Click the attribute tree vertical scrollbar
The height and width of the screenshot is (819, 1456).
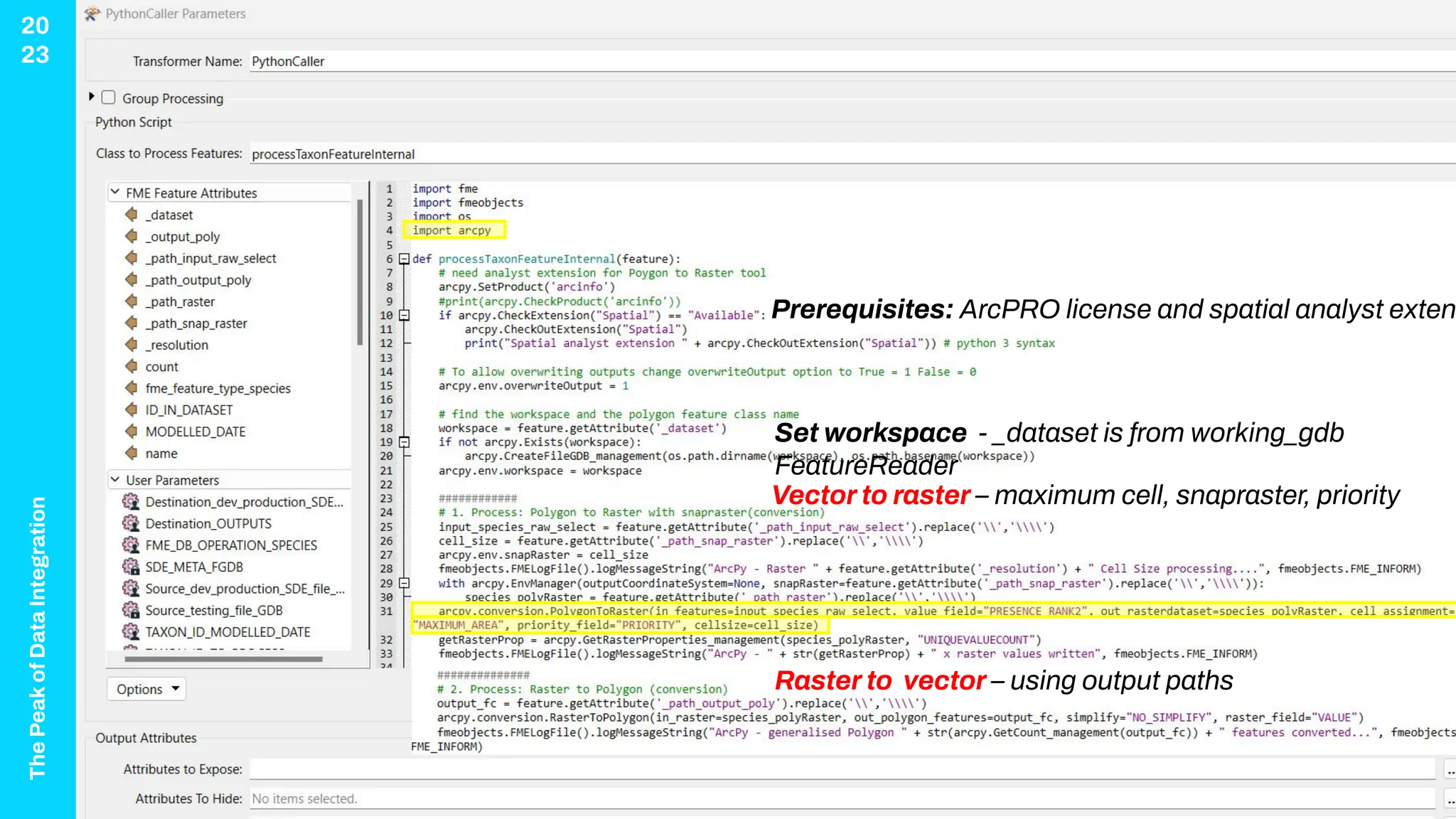[360, 273]
